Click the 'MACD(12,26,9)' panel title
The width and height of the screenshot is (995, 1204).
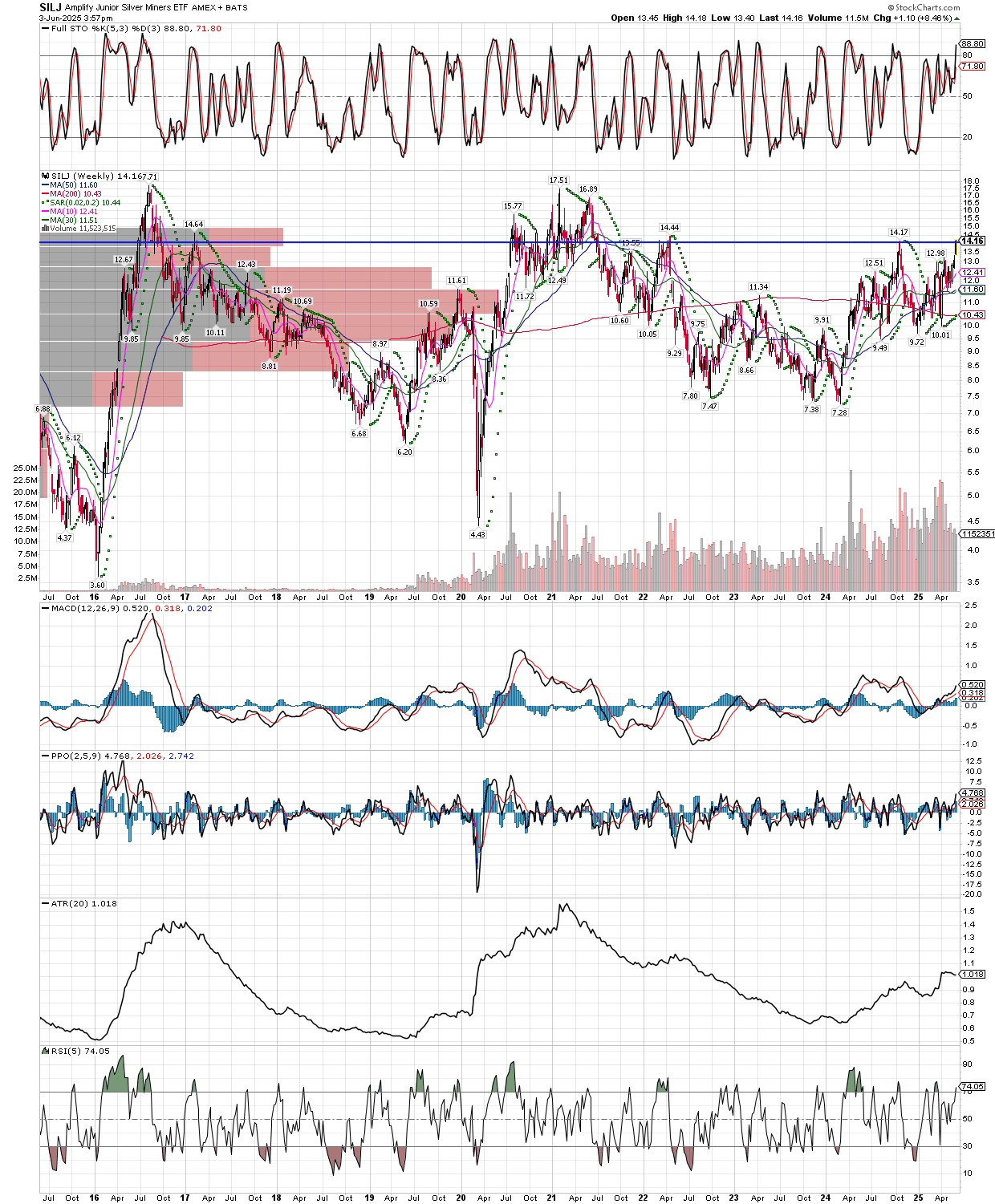pyautogui.click(x=85, y=609)
